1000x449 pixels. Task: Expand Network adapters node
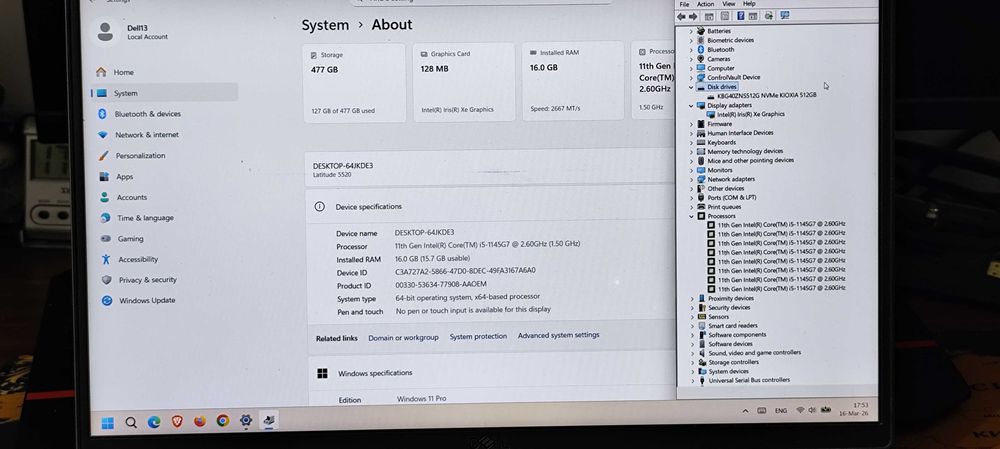[x=691, y=179]
